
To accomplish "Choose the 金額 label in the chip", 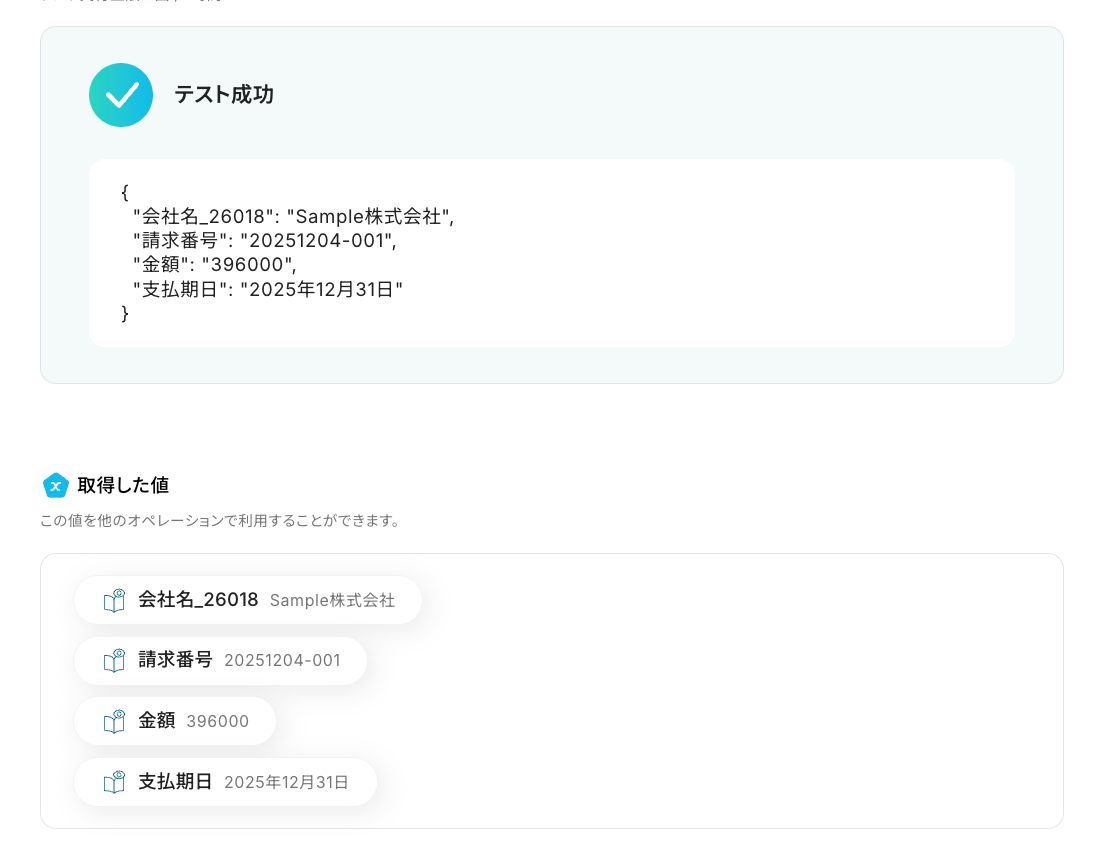I will click(156, 721).
